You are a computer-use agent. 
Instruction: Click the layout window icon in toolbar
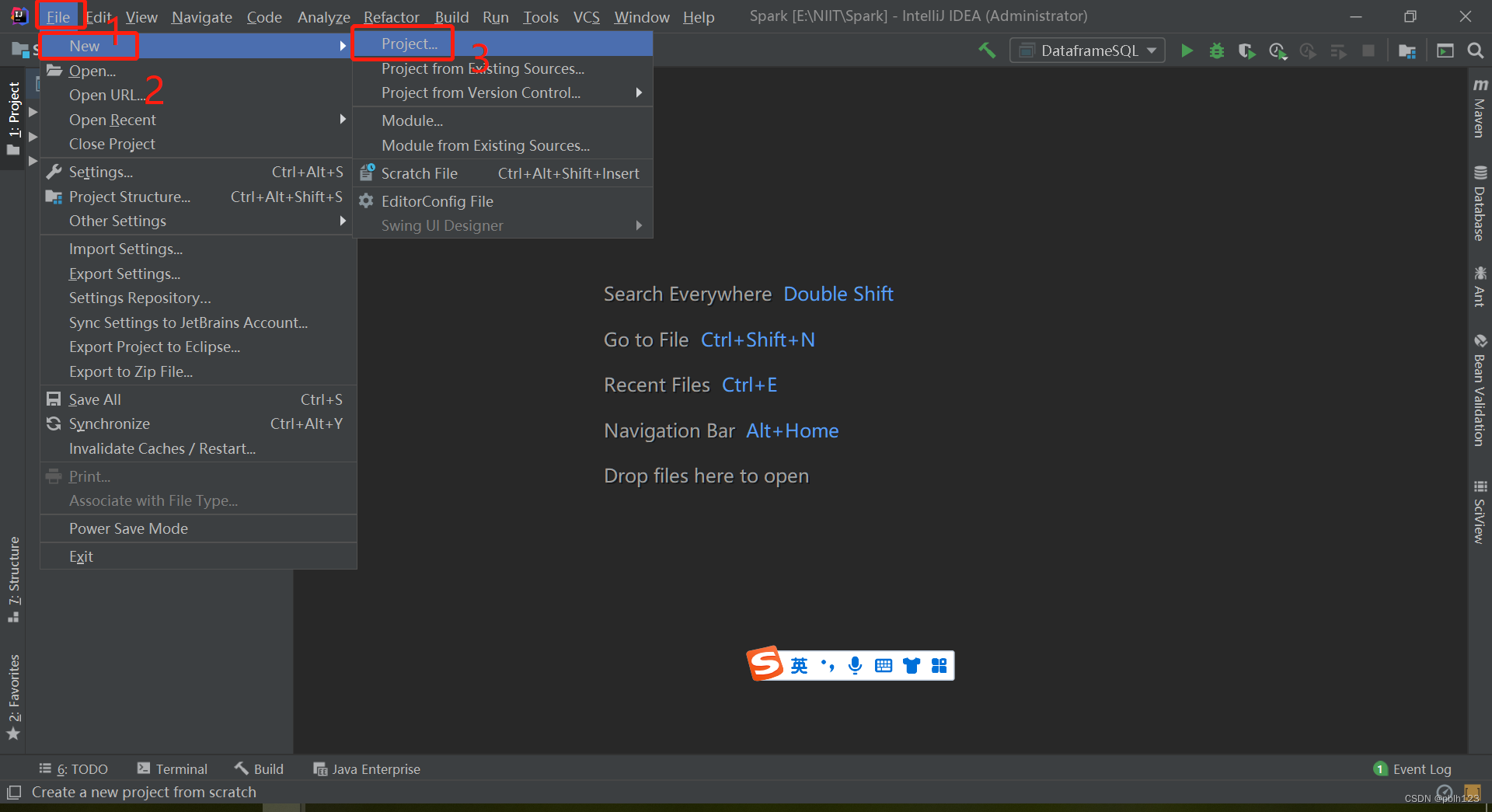(1445, 51)
